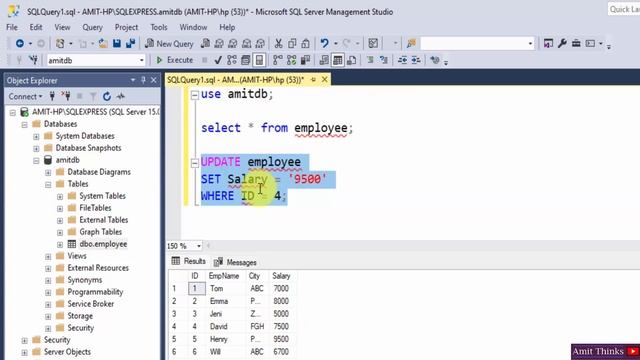Screen dimensions: 640x360
Task: Uncomment the selected lines icon
Action: [x=384, y=60]
